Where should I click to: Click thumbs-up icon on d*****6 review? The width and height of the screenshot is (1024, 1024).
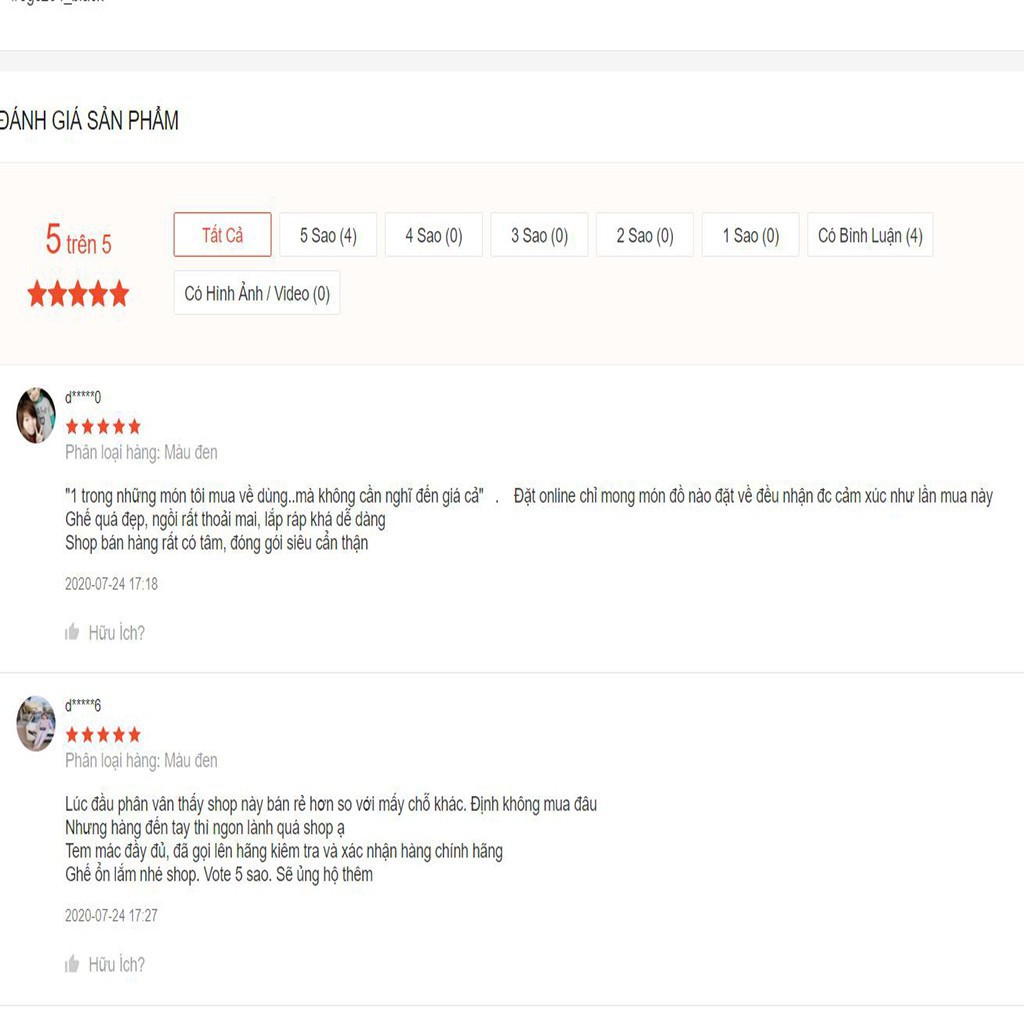72,964
